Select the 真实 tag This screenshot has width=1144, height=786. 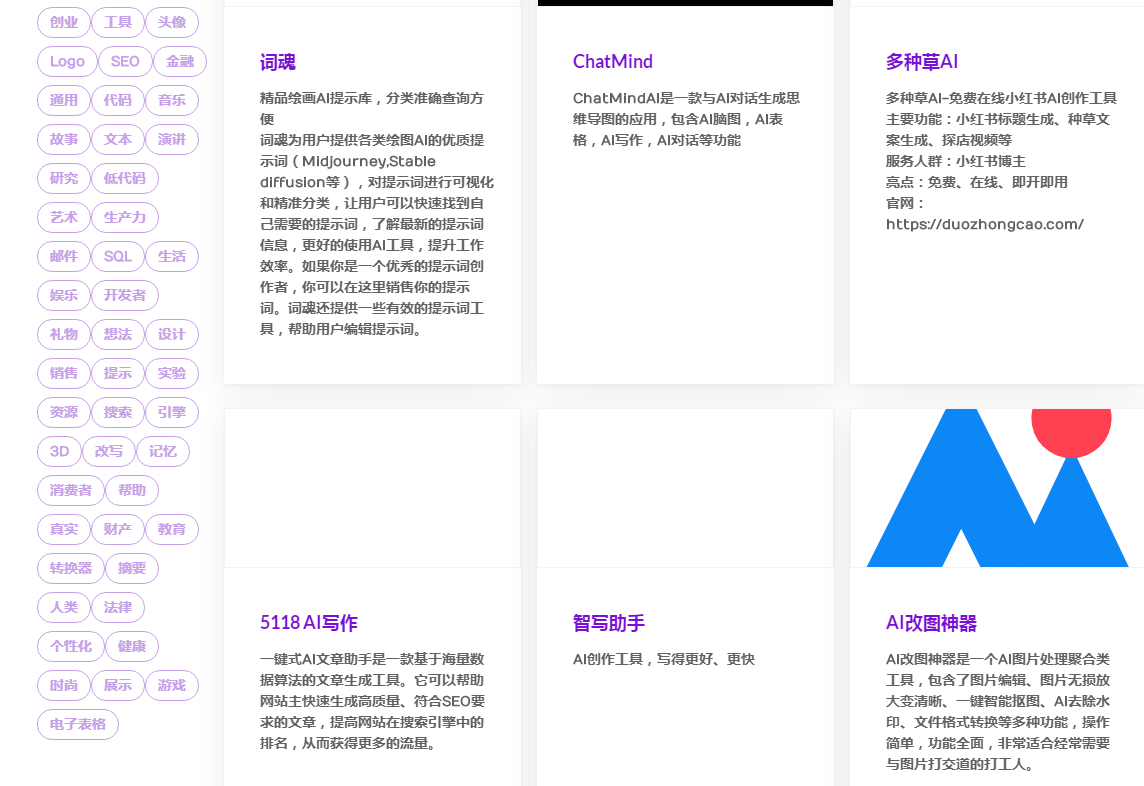pyautogui.click(x=63, y=529)
